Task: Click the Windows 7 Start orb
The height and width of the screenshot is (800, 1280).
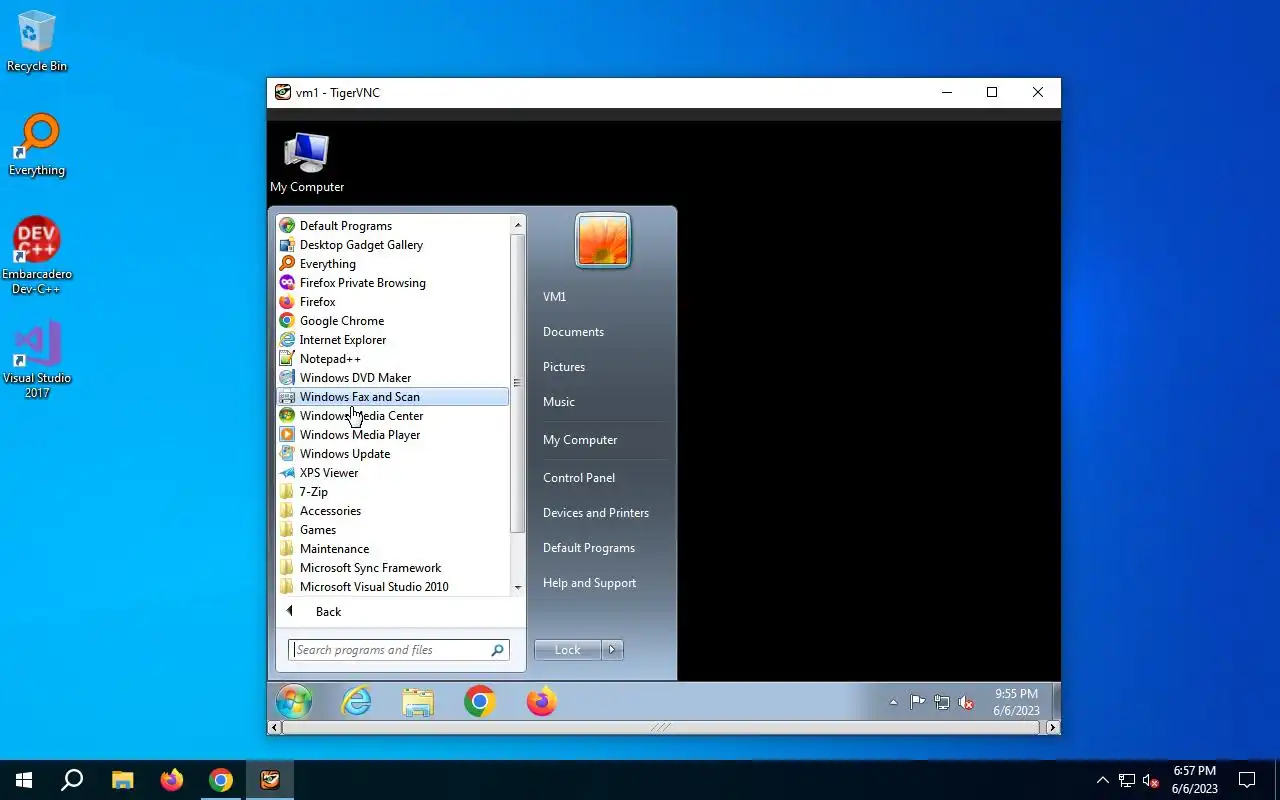Action: pyautogui.click(x=294, y=702)
